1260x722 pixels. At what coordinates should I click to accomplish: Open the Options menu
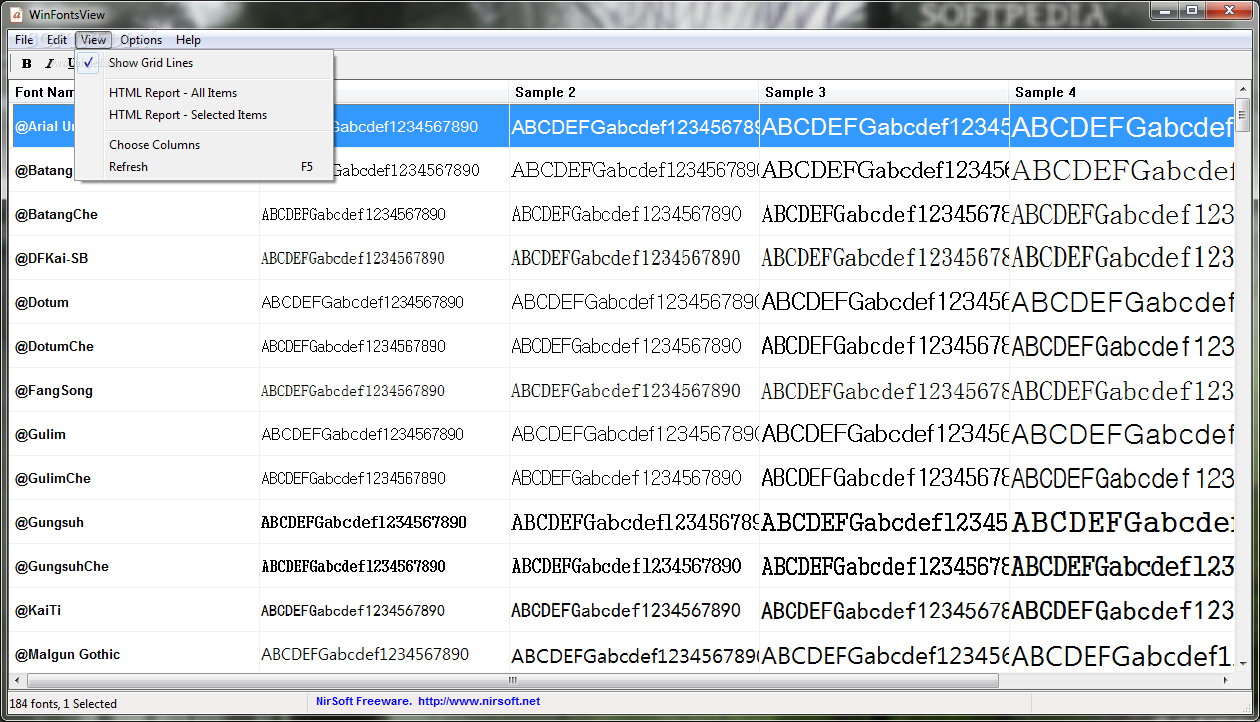(x=141, y=40)
